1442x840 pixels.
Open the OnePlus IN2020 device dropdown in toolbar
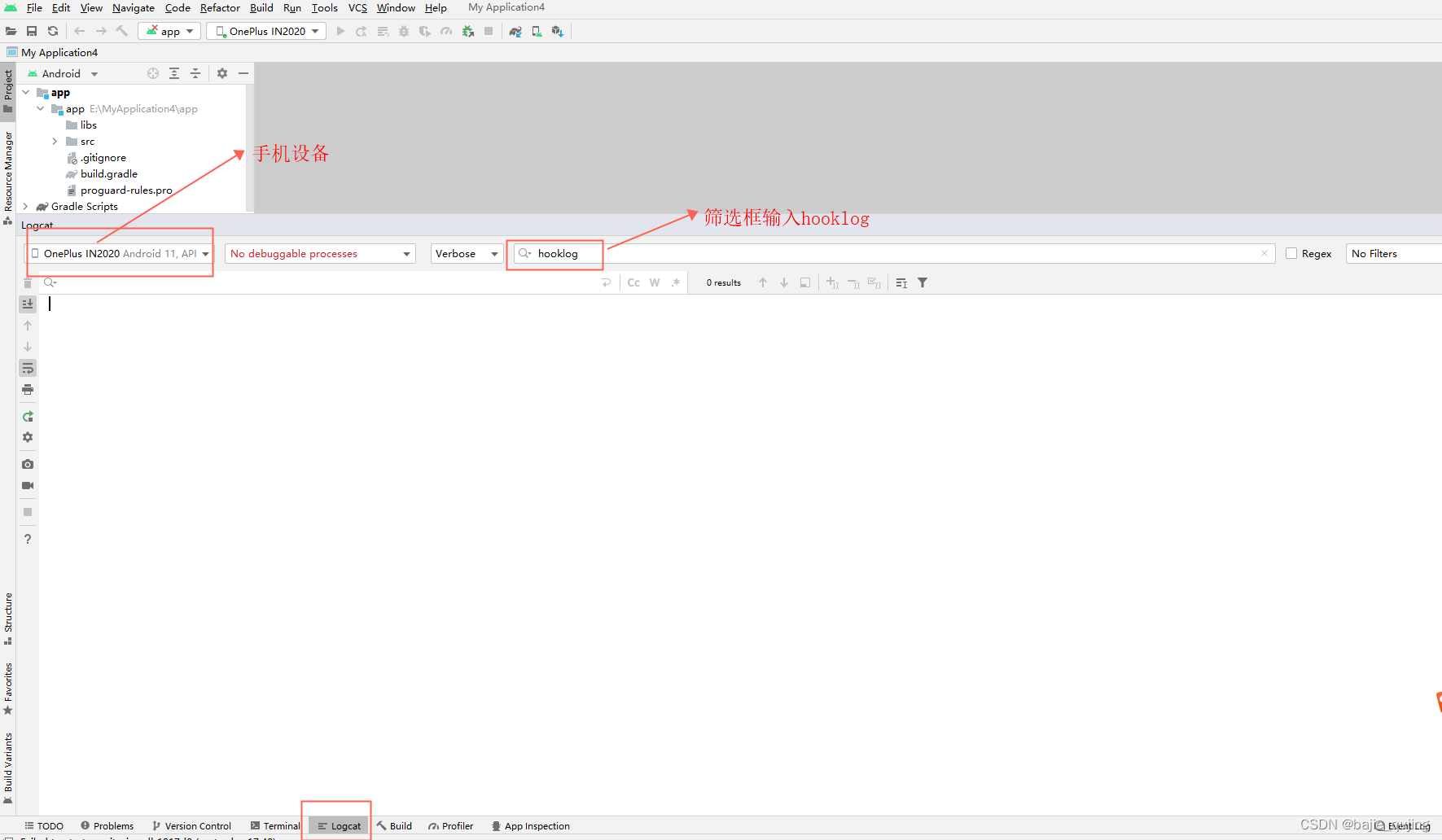[266, 31]
